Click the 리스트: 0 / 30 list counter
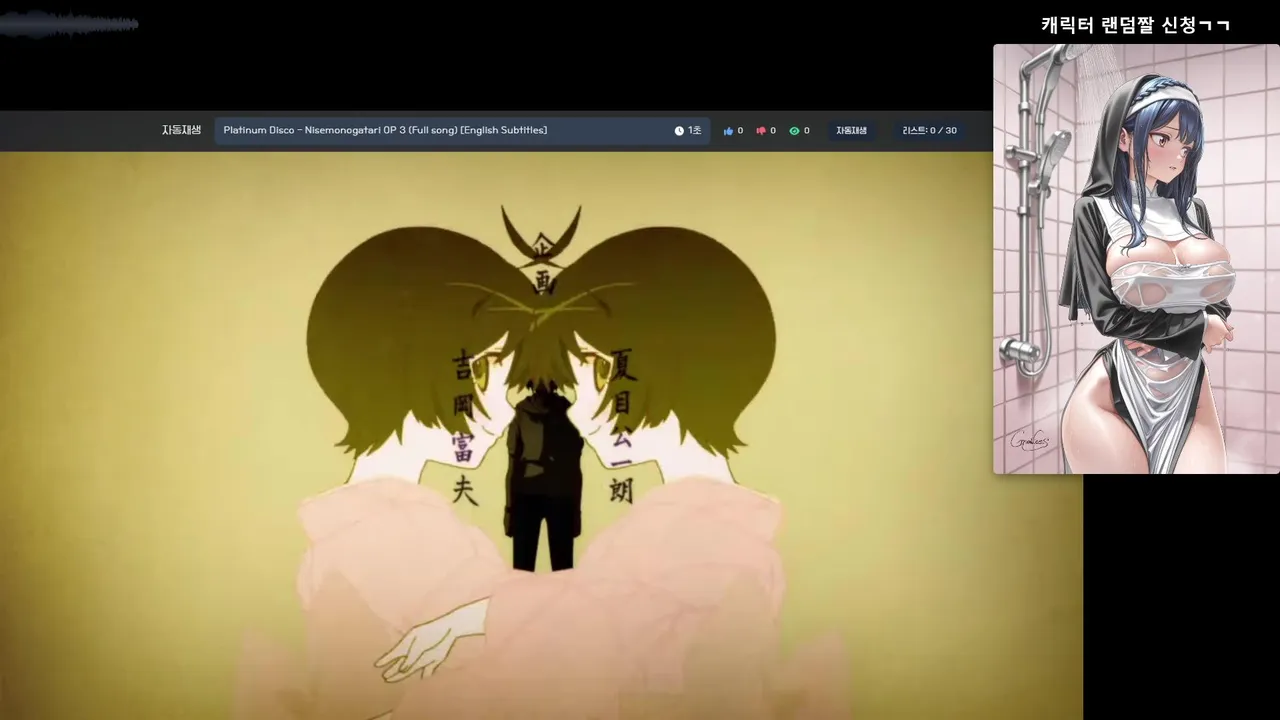The width and height of the screenshot is (1280, 720). click(x=929, y=131)
